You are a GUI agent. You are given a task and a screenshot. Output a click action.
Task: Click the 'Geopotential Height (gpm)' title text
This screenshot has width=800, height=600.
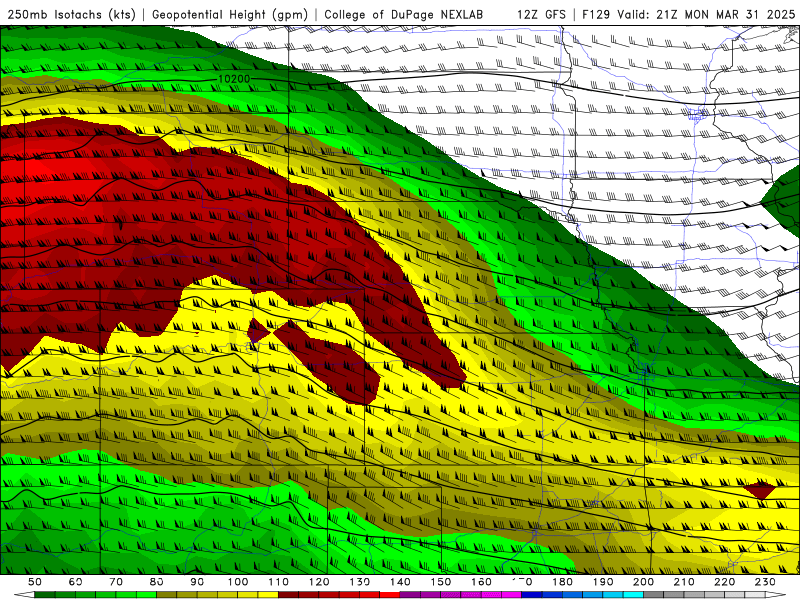click(x=230, y=14)
